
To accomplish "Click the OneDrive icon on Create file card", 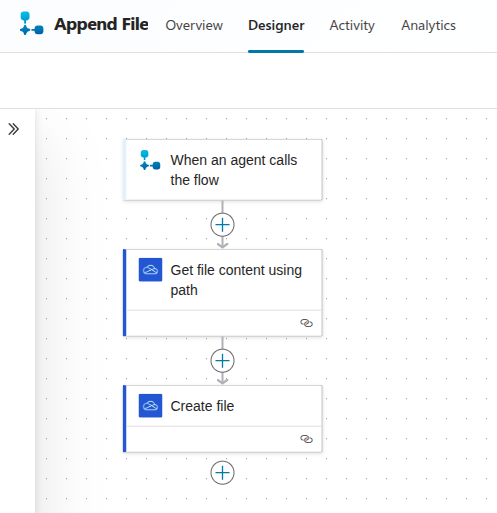I will pos(150,406).
